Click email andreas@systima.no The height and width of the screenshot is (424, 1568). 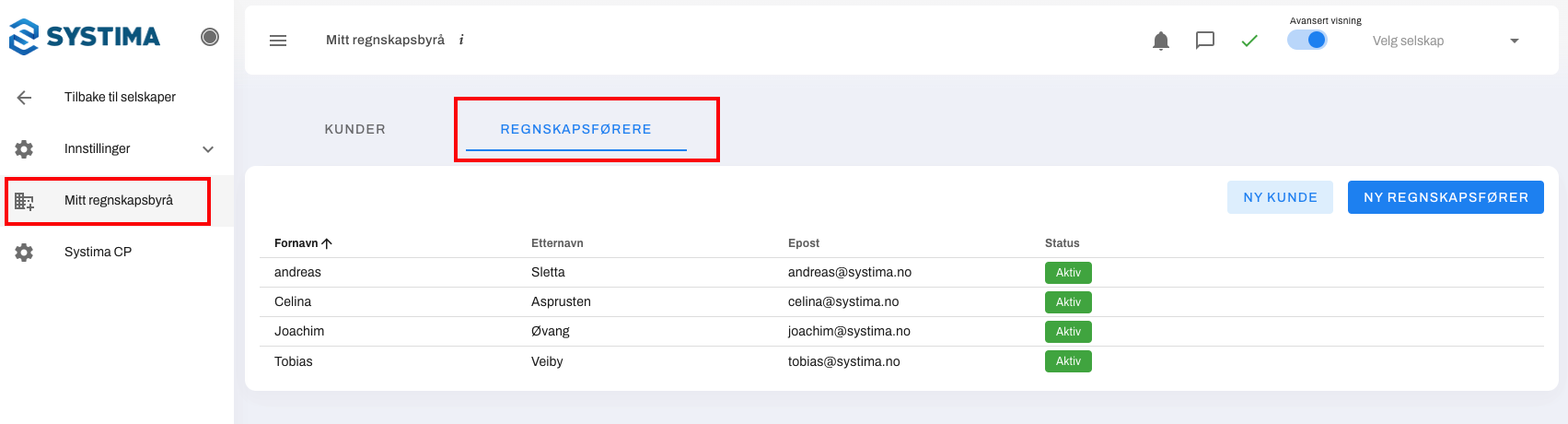click(850, 272)
